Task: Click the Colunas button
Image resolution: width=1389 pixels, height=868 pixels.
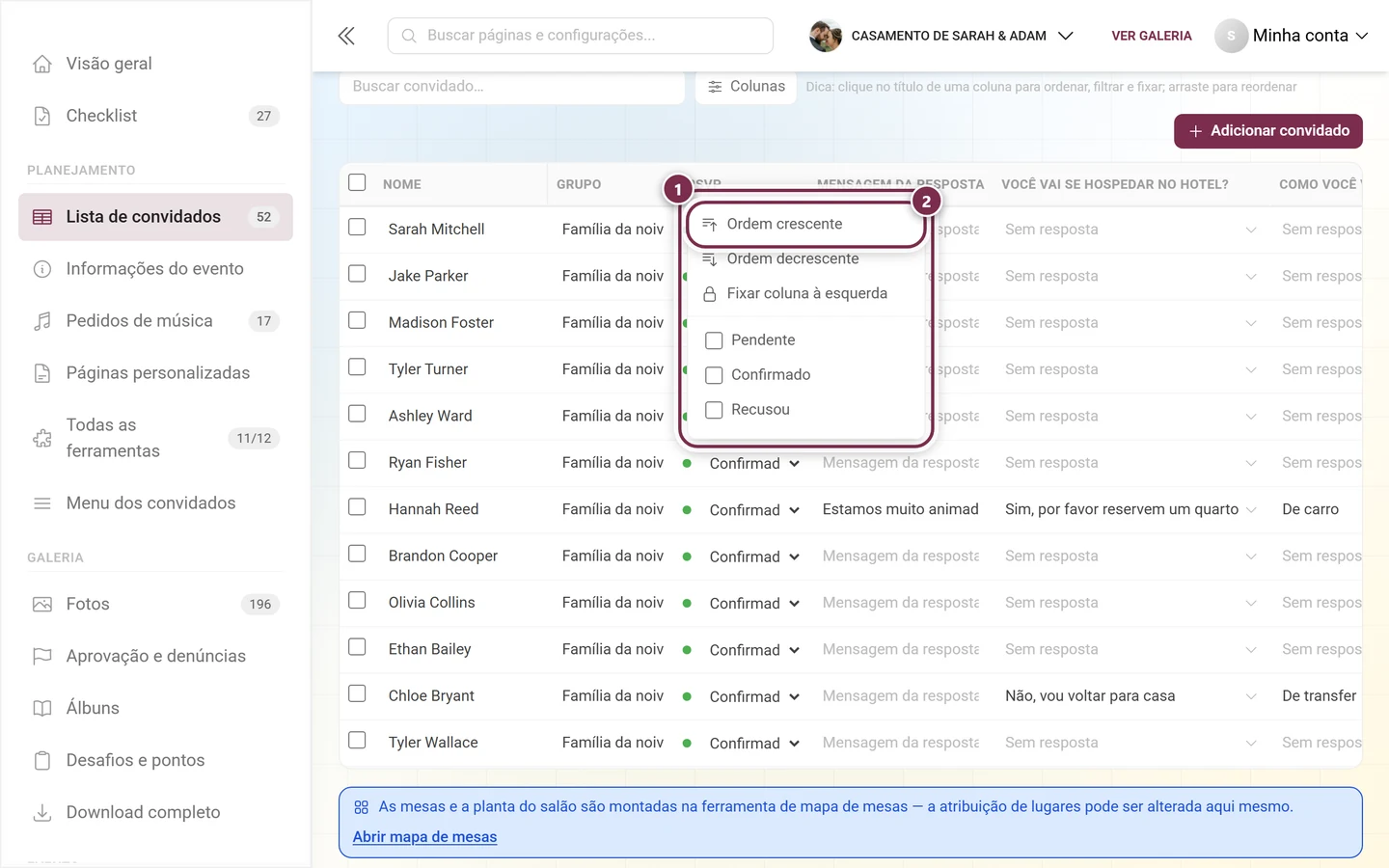Action: point(746,87)
